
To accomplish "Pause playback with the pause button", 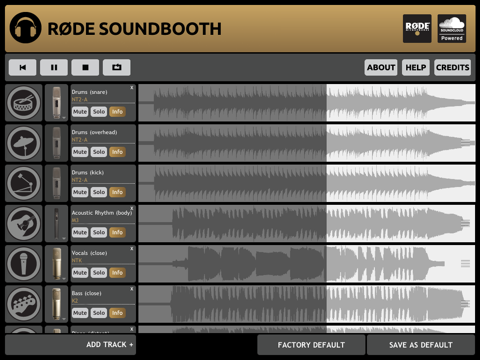I will [54, 68].
